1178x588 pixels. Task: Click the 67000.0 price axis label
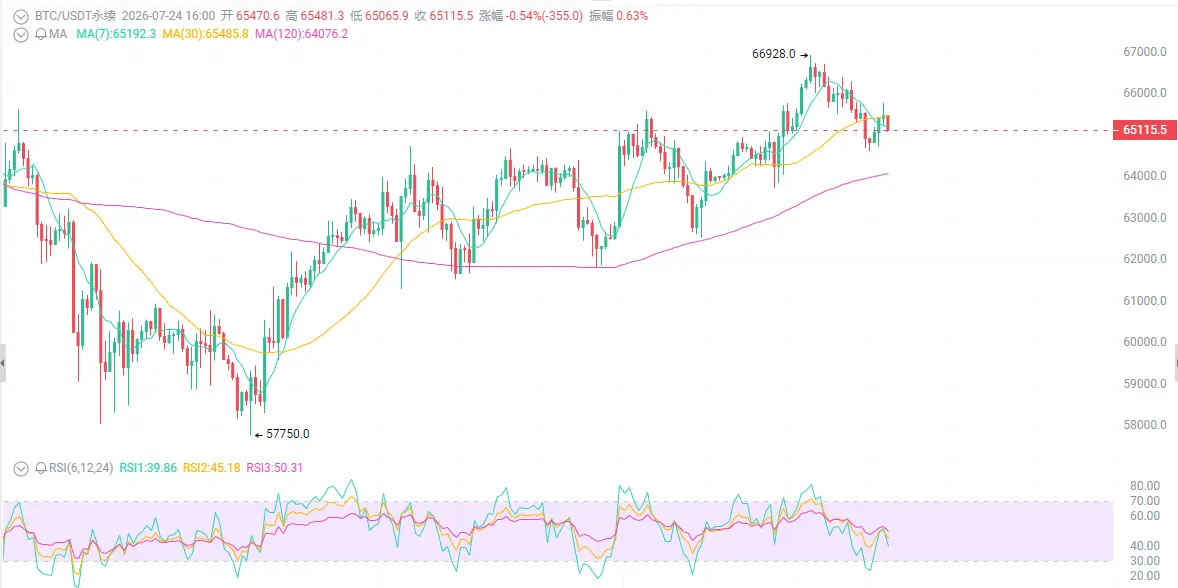tap(1145, 51)
